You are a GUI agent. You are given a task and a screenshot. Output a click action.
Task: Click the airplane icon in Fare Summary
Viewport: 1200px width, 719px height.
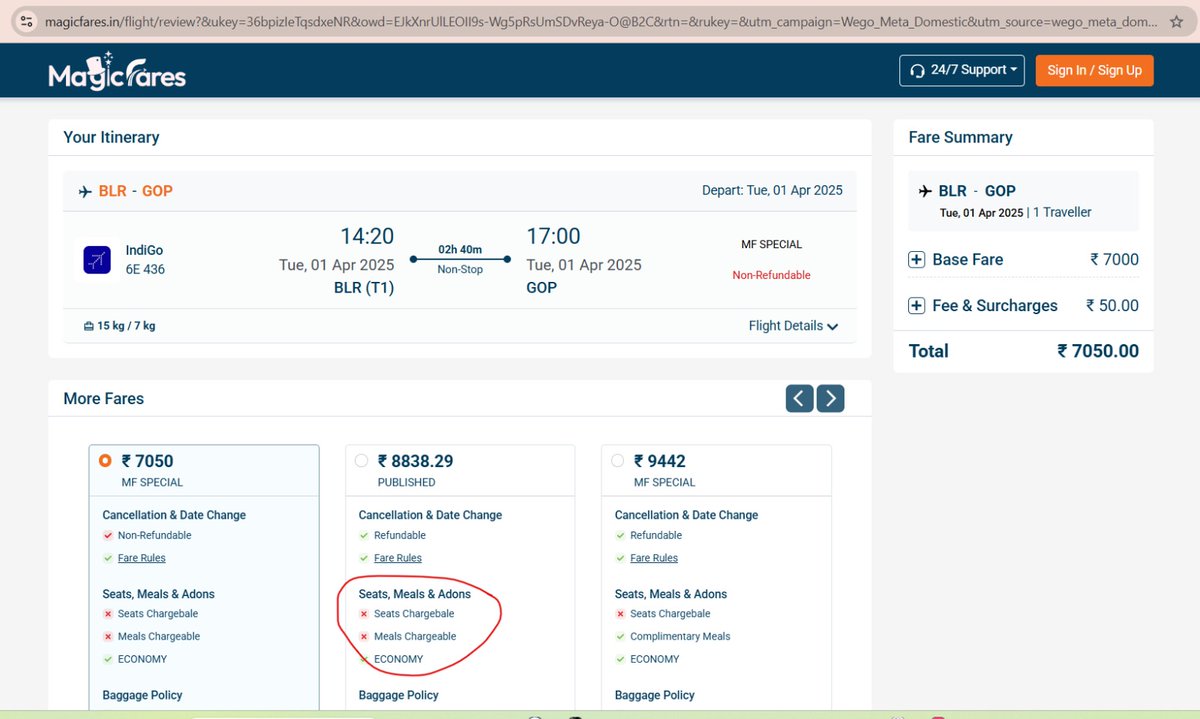pyautogui.click(x=924, y=191)
